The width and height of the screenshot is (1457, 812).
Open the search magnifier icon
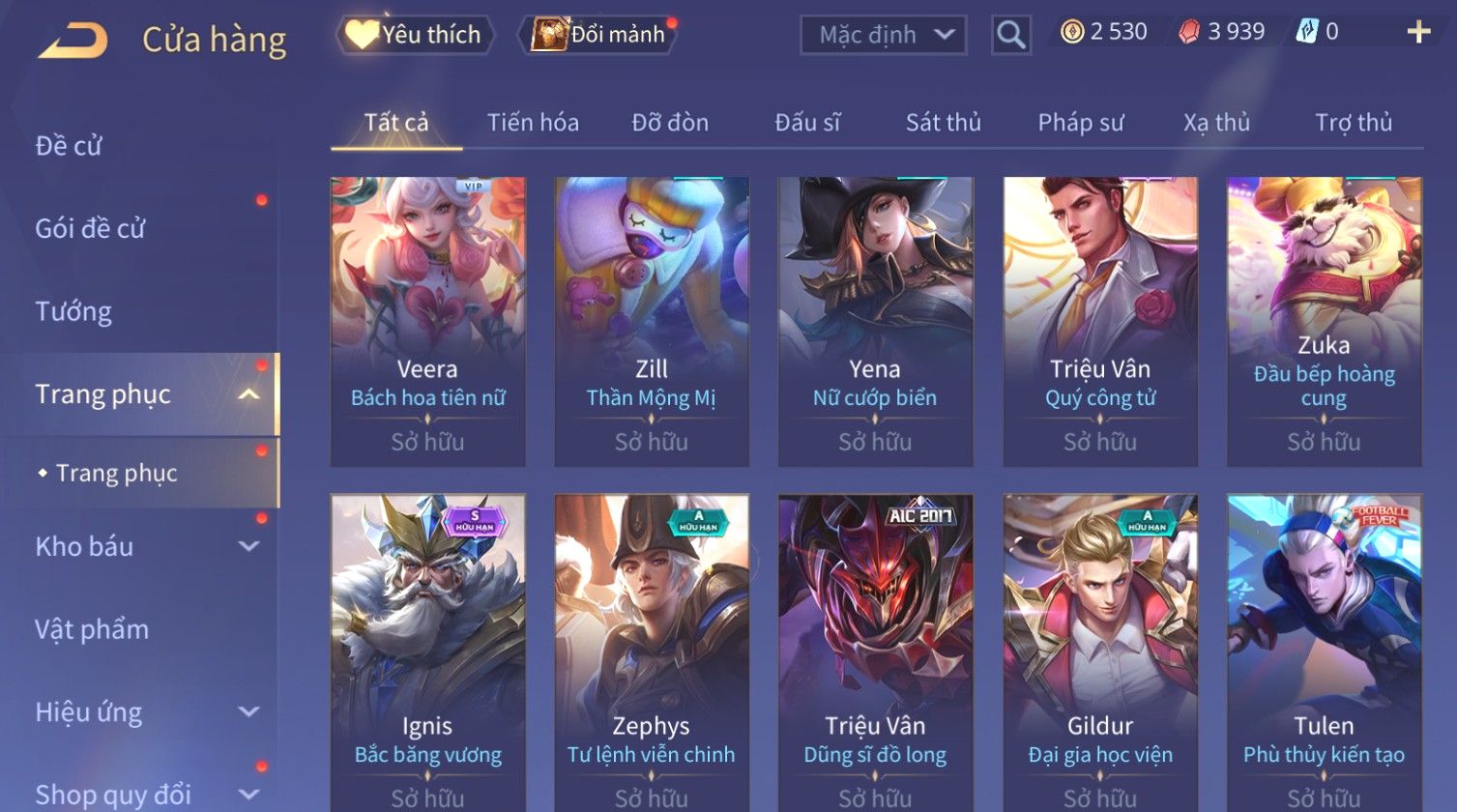tap(1010, 35)
